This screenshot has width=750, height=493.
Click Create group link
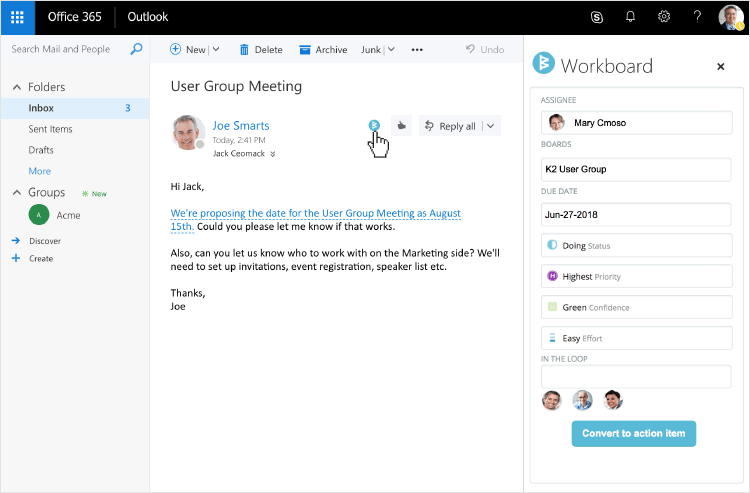click(41, 259)
